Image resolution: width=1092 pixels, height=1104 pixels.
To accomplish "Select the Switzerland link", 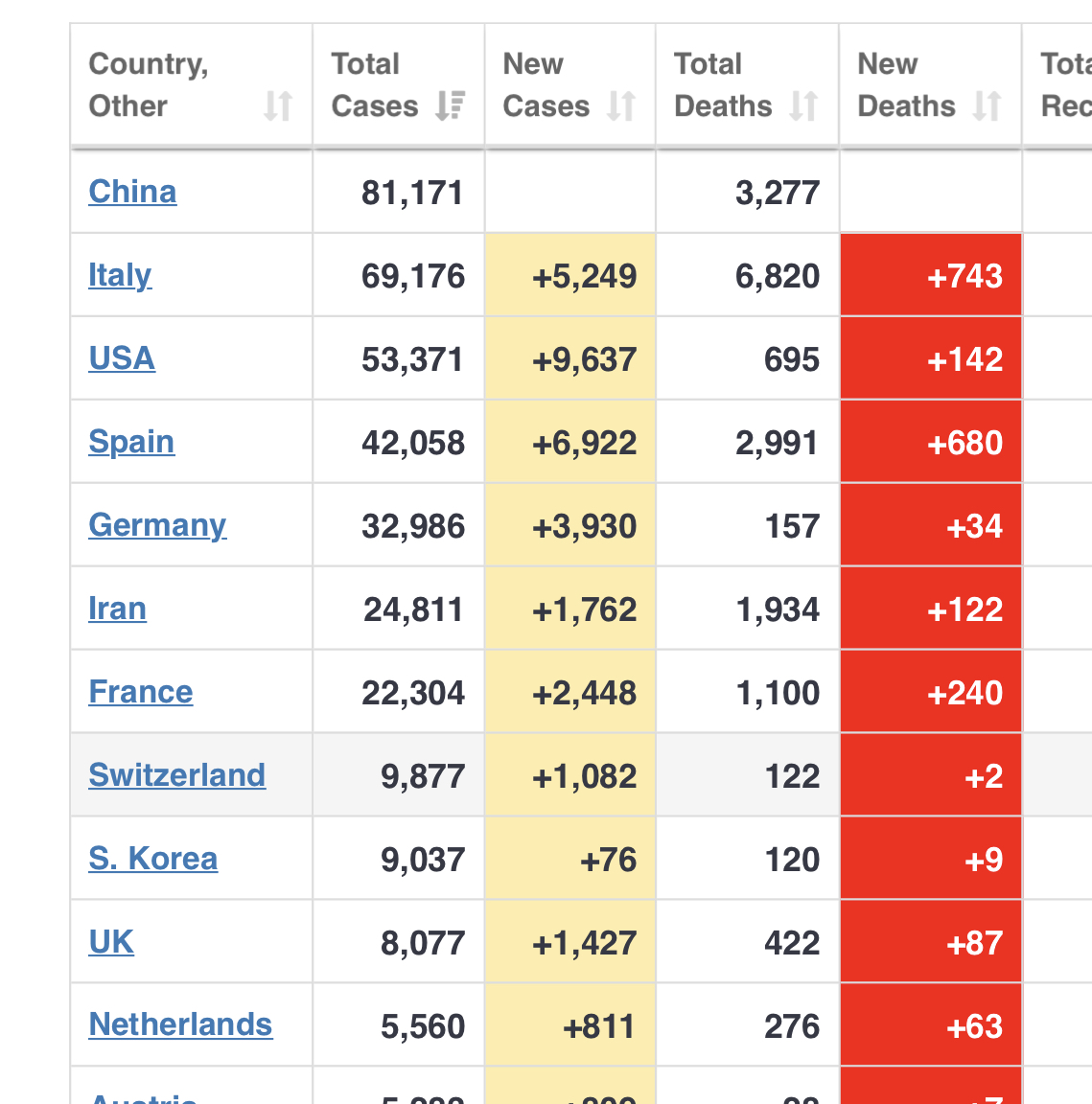I will [176, 775].
